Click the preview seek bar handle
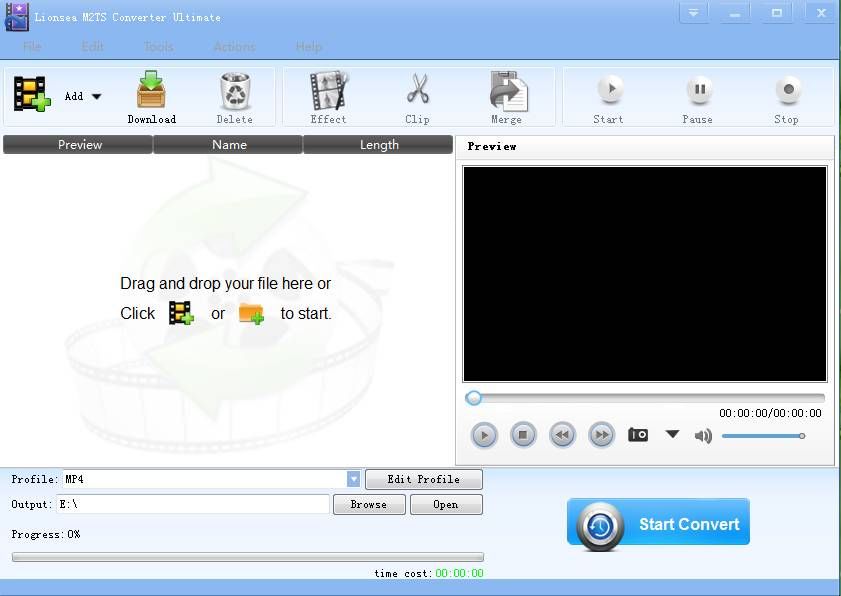Viewport: 841px width, 596px height. pyautogui.click(x=473, y=398)
